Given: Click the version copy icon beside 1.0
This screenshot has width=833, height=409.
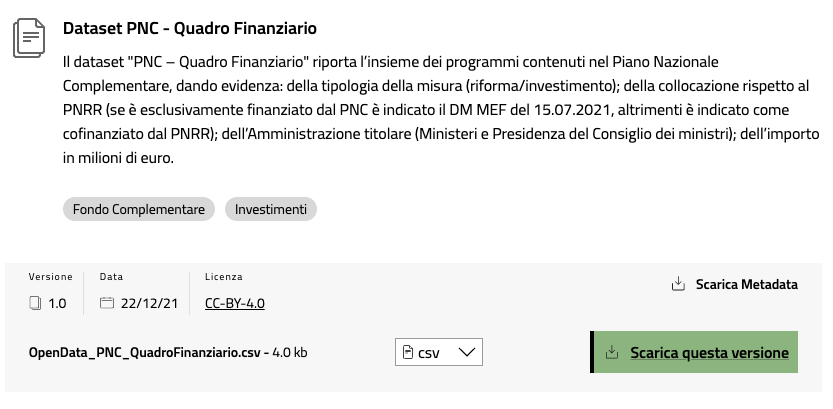Looking at the screenshot, I should tap(35, 303).
